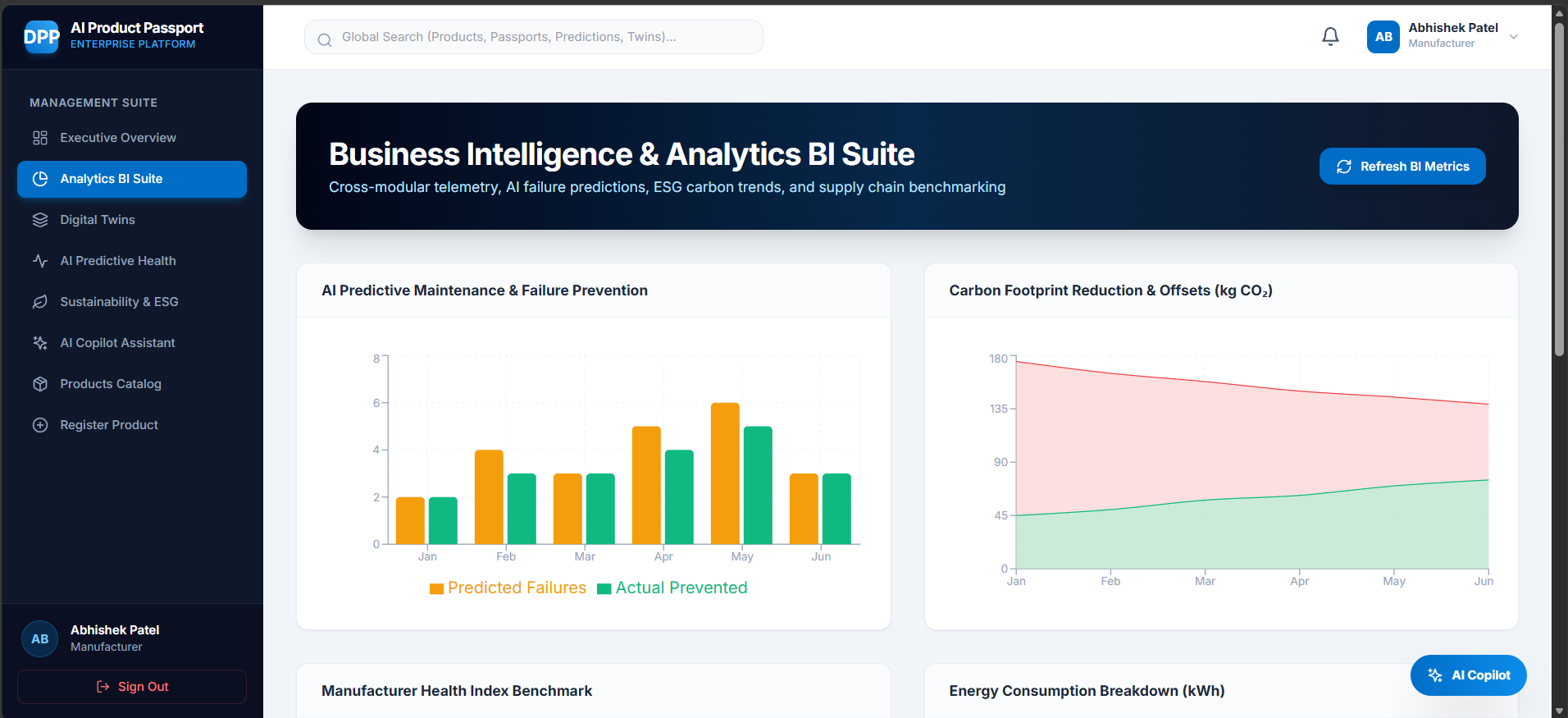Viewport: 1568px width, 718px height.
Task: Toggle Actual Prevented legend entry
Action: coord(672,588)
